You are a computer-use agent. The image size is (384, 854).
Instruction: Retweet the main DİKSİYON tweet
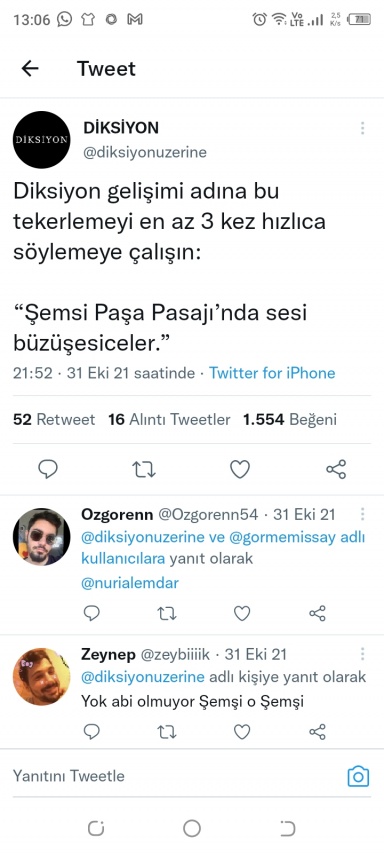[144, 469]
